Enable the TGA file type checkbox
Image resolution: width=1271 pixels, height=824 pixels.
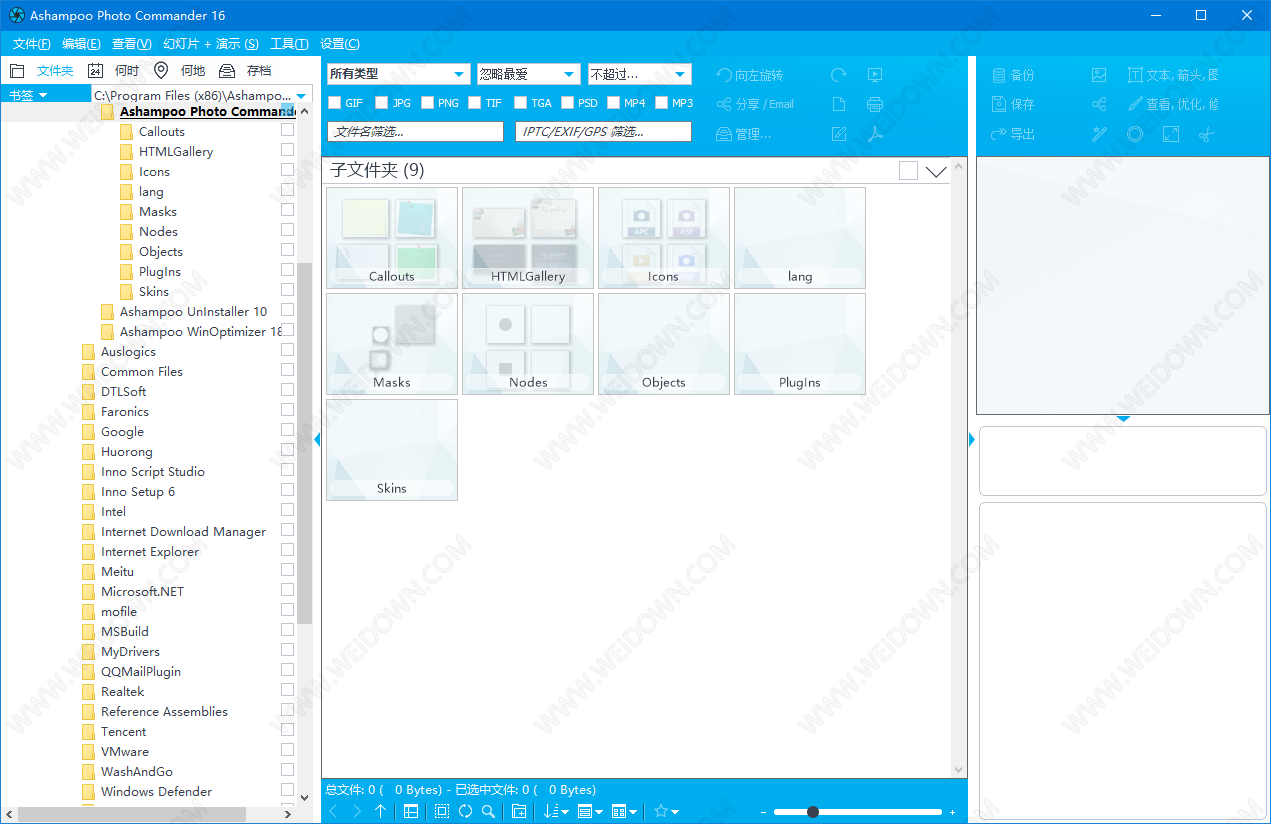pyautogui.click(x=520, y=103)
